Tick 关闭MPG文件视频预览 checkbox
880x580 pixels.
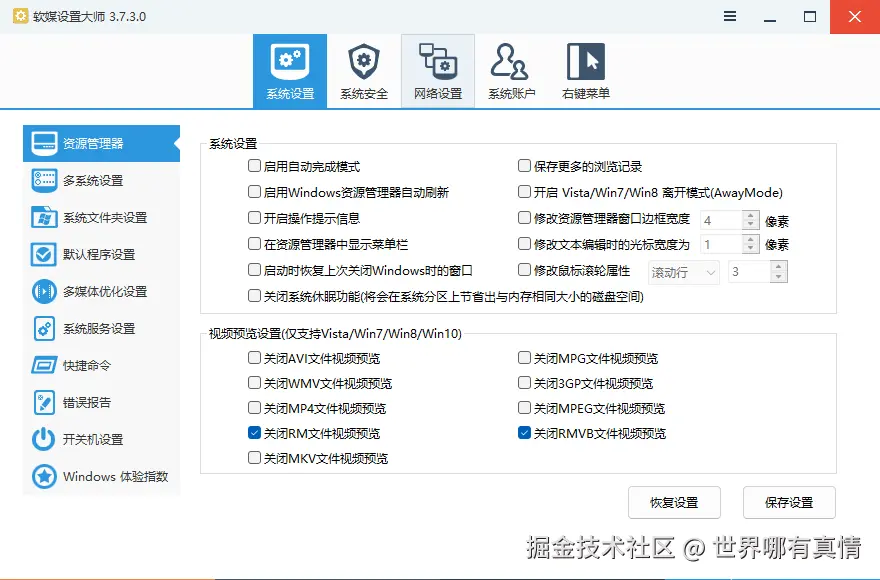pyautogui.click(x=524, y=358)
